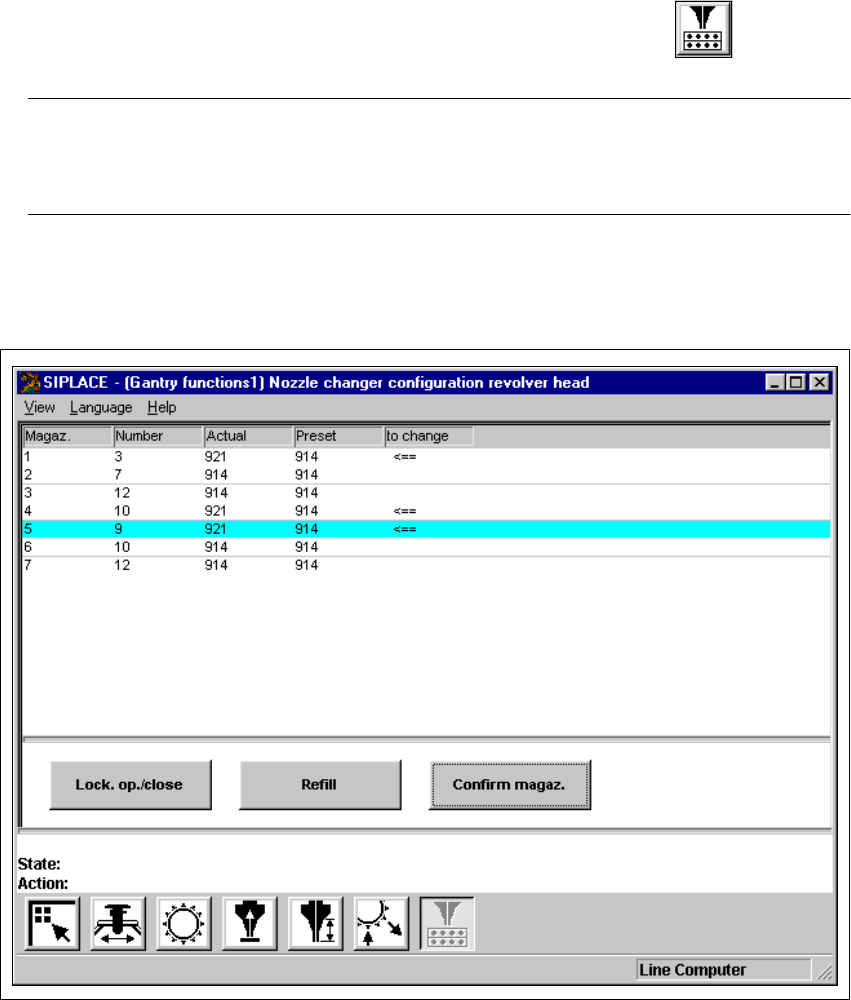Maximize the SIPLACE window
This screenshot has height=1000, width=851.
[797, 382]
